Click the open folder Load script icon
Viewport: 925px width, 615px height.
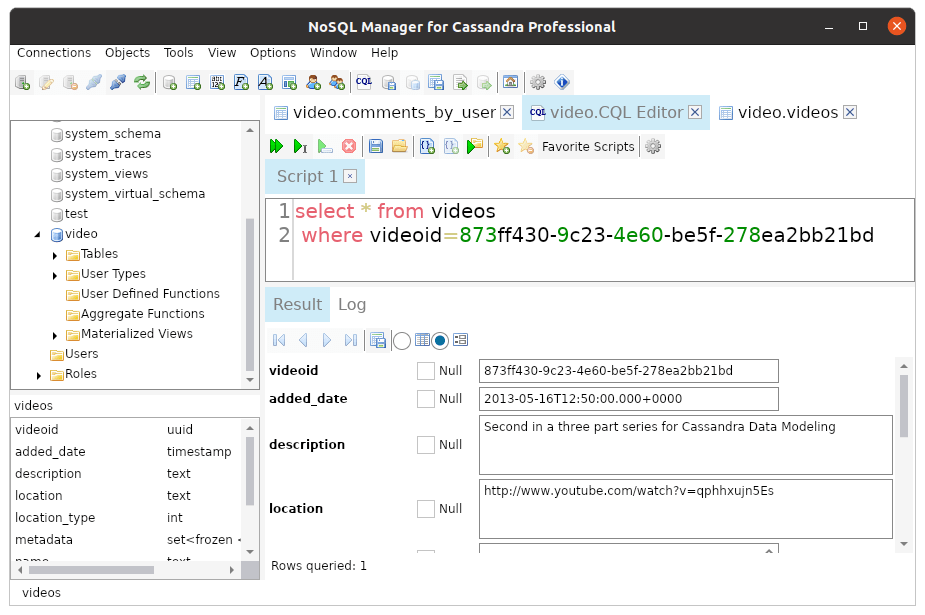point(399,147)
